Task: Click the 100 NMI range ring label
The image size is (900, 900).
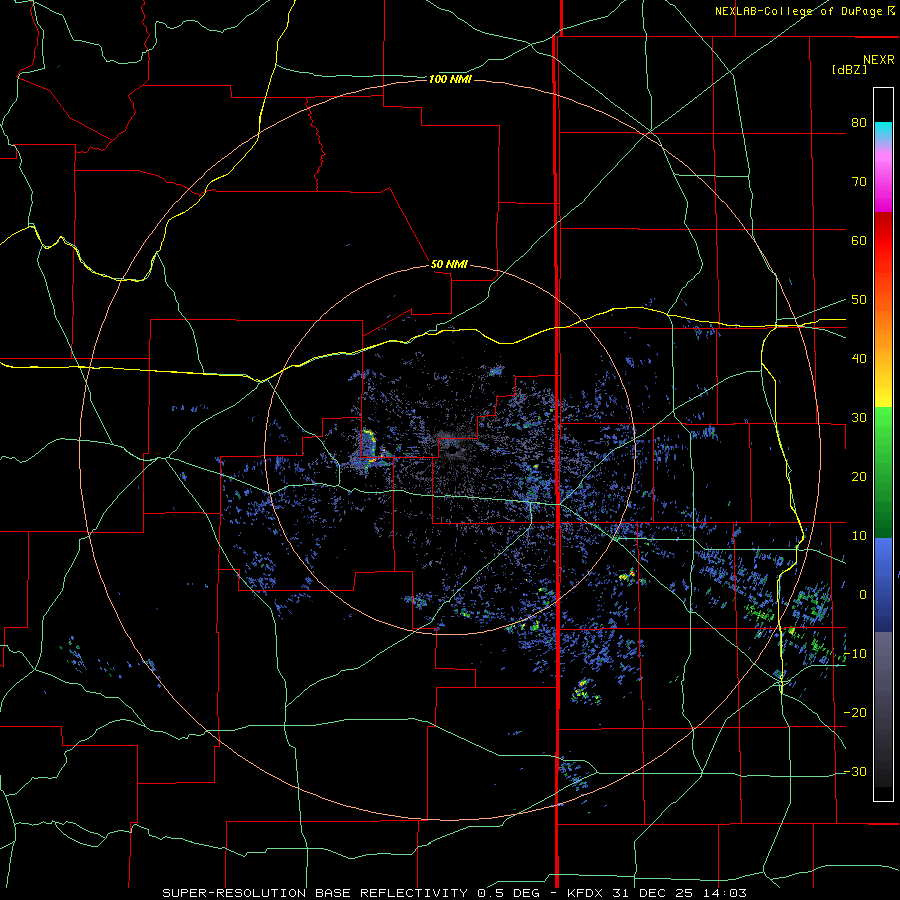Action: [x=450, y=79]
